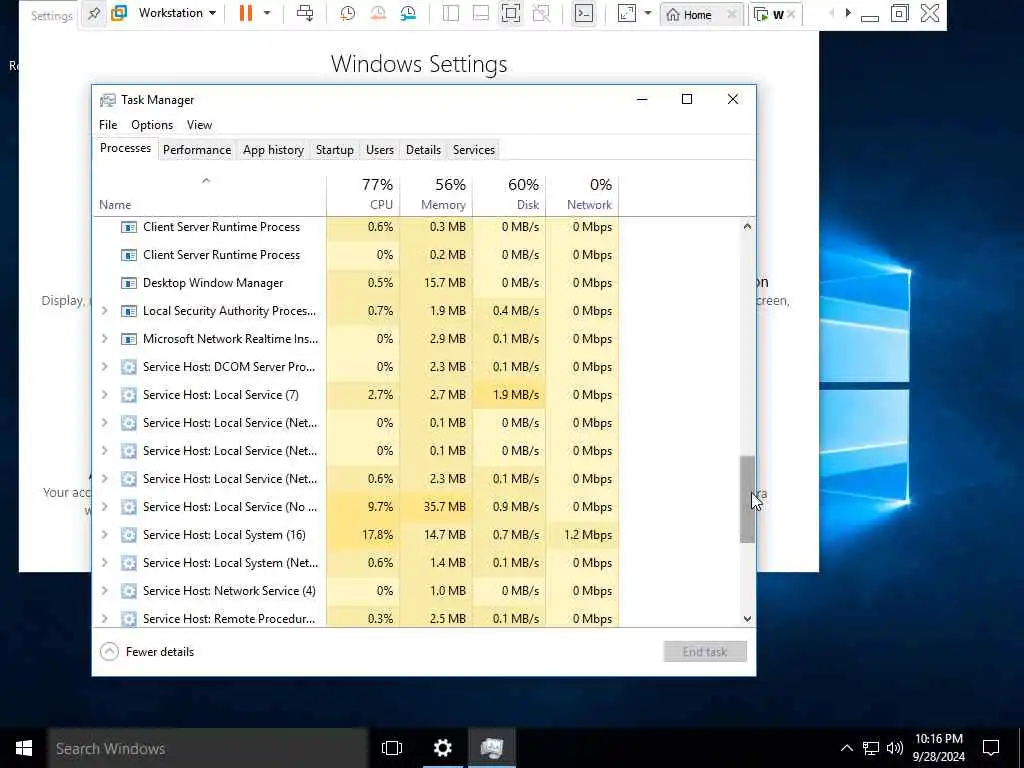Open Settings from the taskbar gear icon
Image resolution: width=1024 pixels, height=768 pixels.
[443, 748]
